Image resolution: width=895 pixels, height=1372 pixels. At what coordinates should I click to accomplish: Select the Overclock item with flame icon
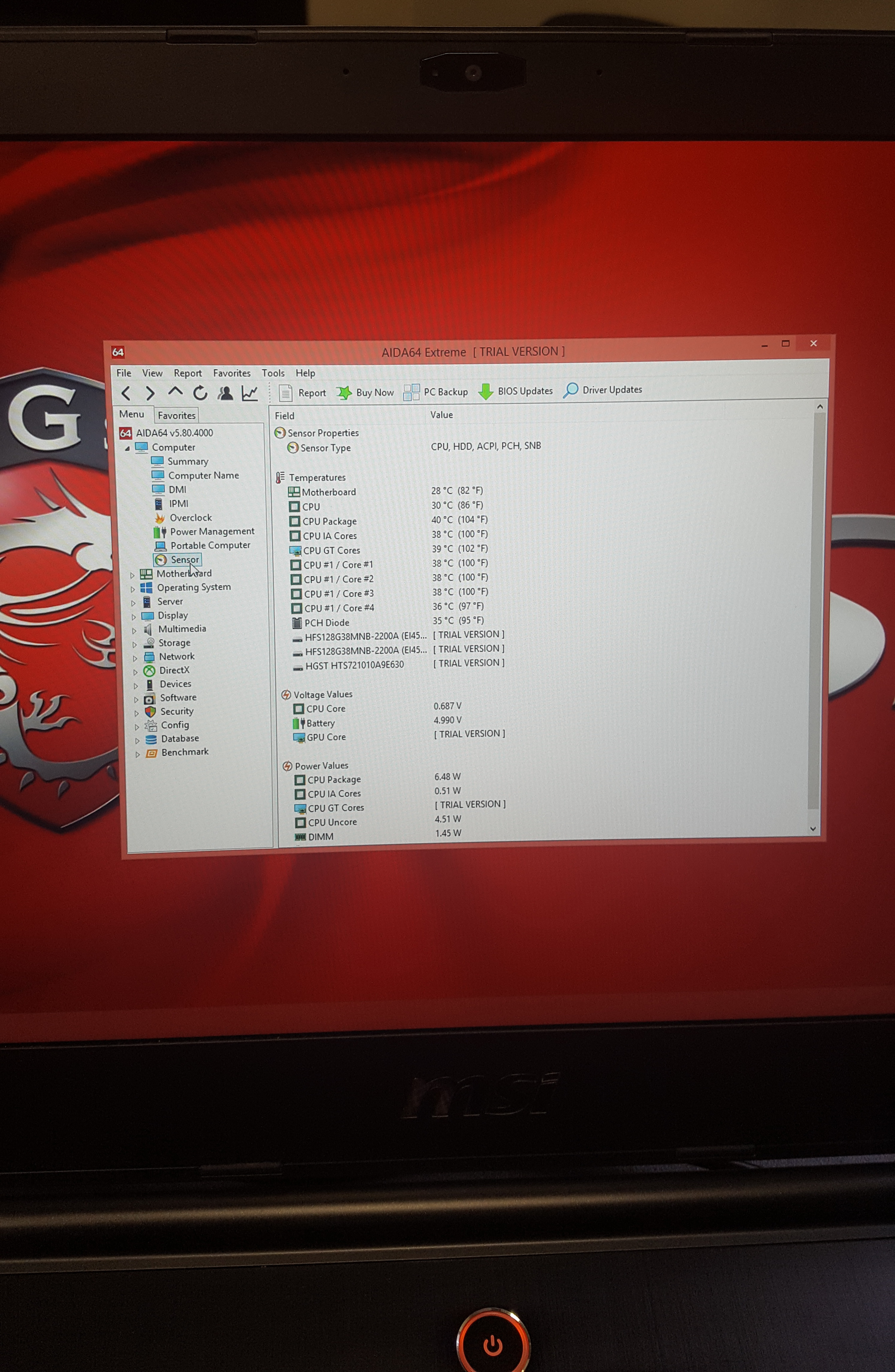183,518
